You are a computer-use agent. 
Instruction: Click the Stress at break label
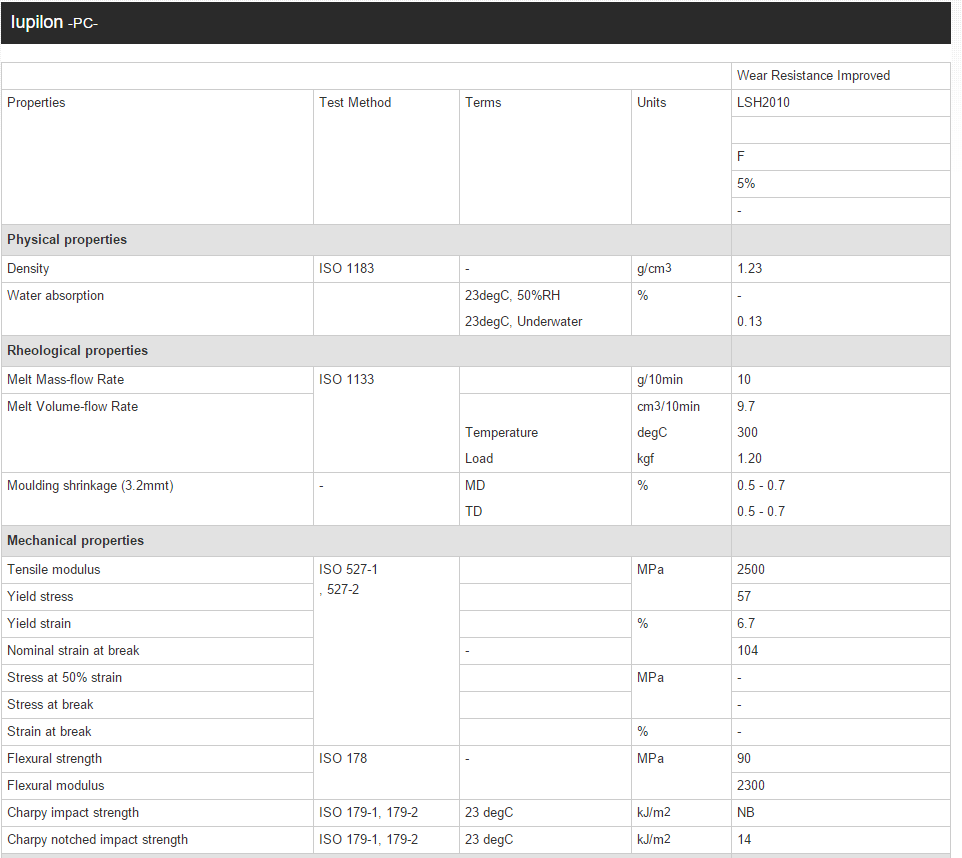click(x=50, y=705)
